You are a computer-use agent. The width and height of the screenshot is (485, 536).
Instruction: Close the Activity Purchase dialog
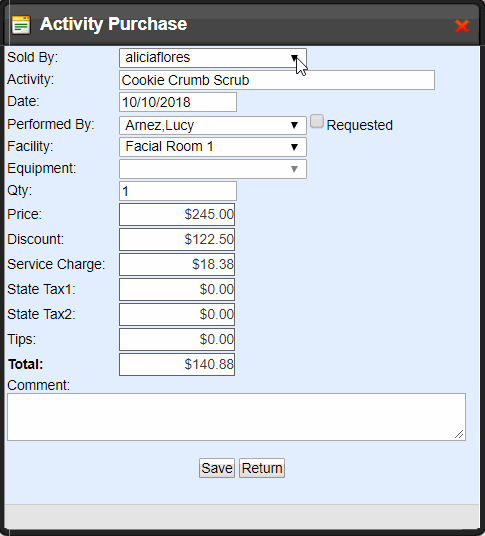pyautogui.click(x=462, y=26)
